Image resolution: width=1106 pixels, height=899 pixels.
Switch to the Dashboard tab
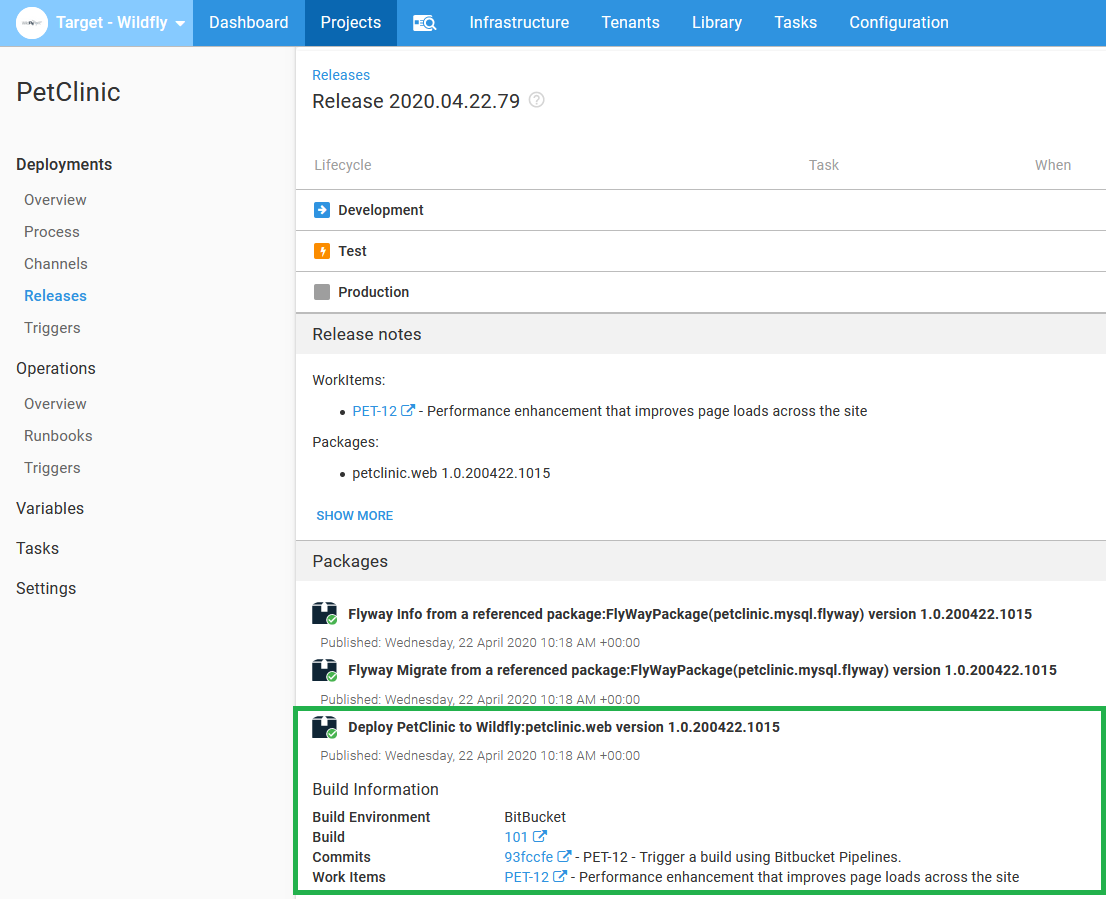pyautogui.click(x=248, y=22)
